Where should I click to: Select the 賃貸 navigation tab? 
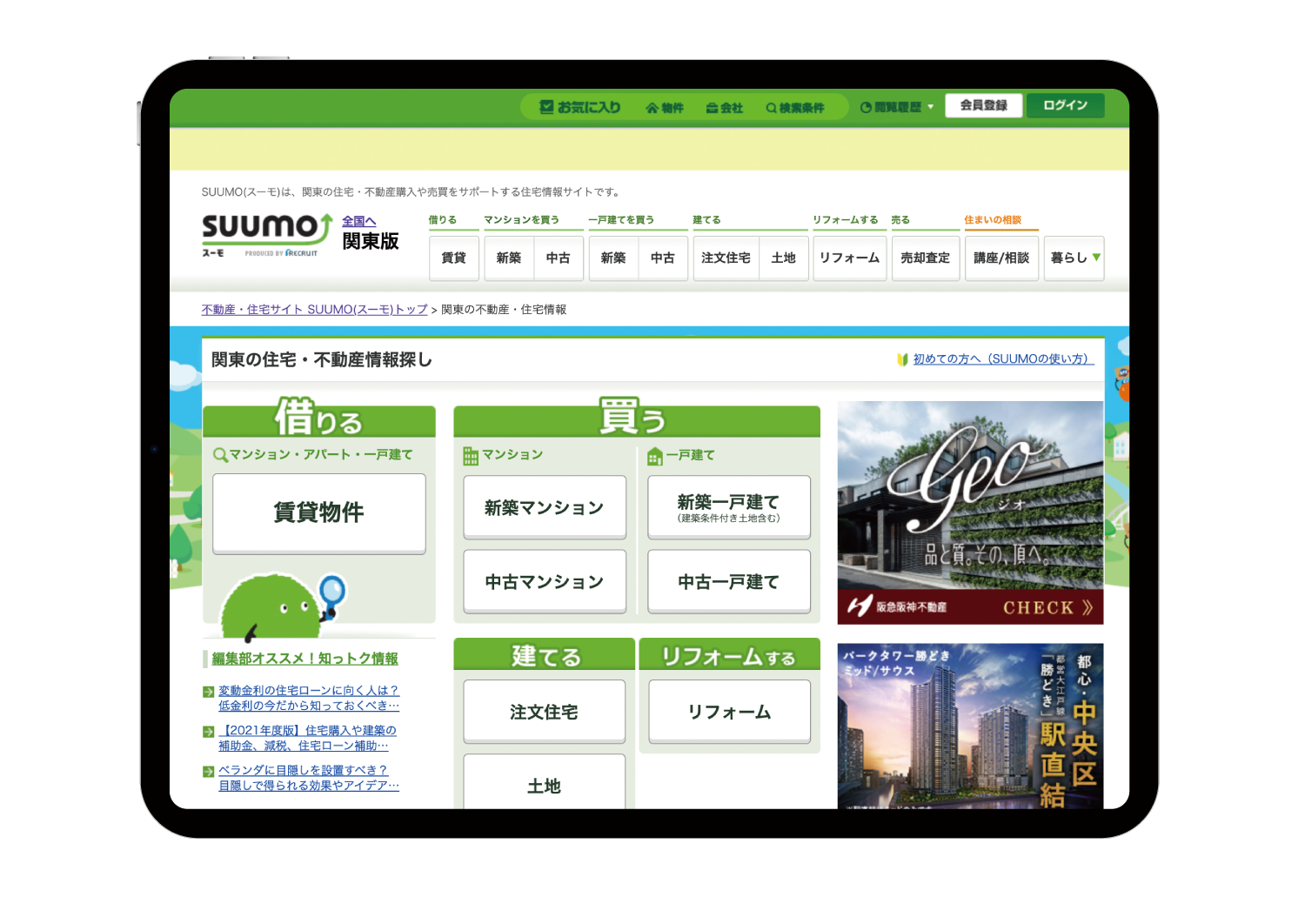tap(454, 258)
